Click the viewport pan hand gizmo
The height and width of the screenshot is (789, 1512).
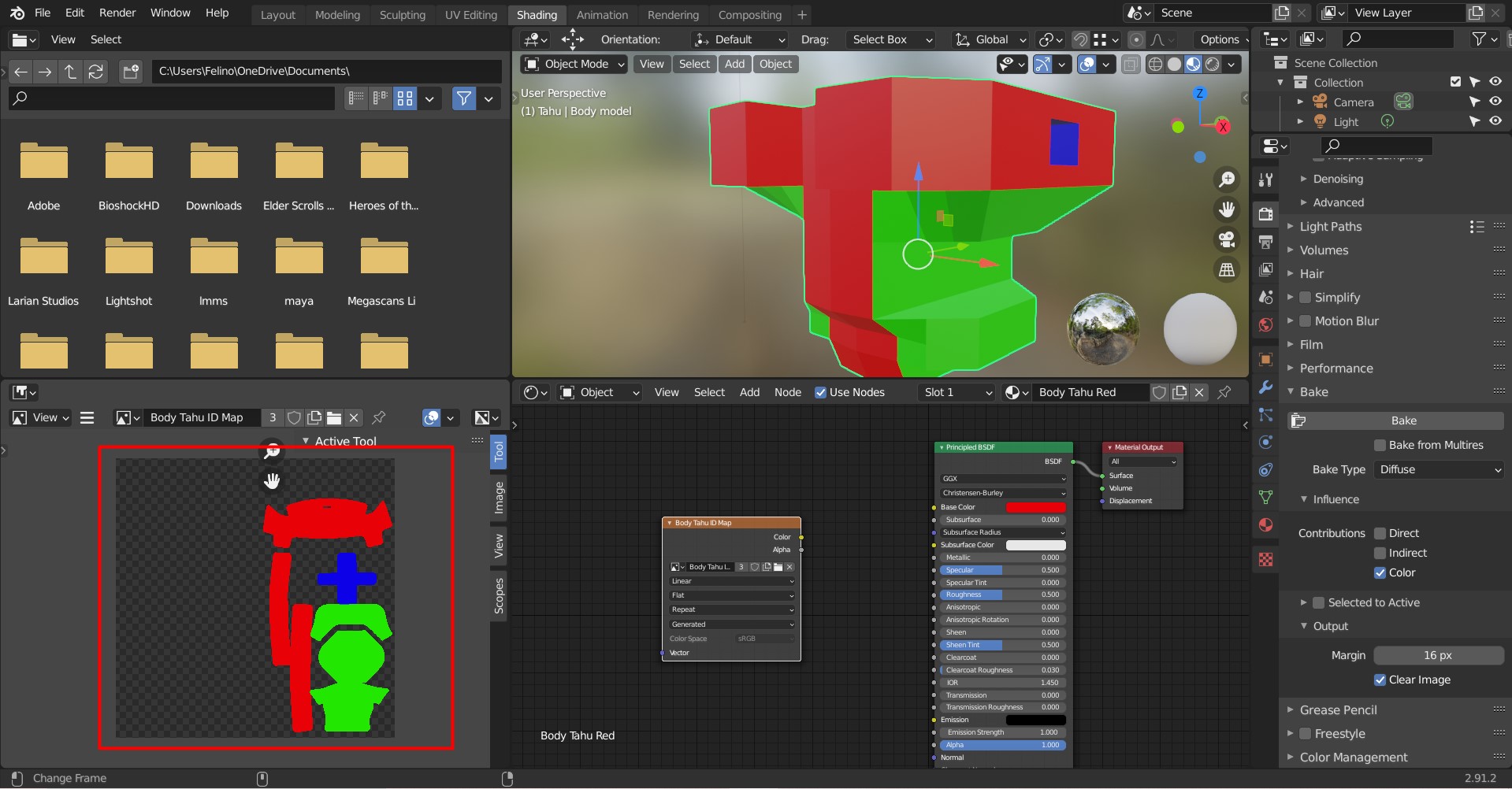pyautogui.click(x=1227, y=209)
